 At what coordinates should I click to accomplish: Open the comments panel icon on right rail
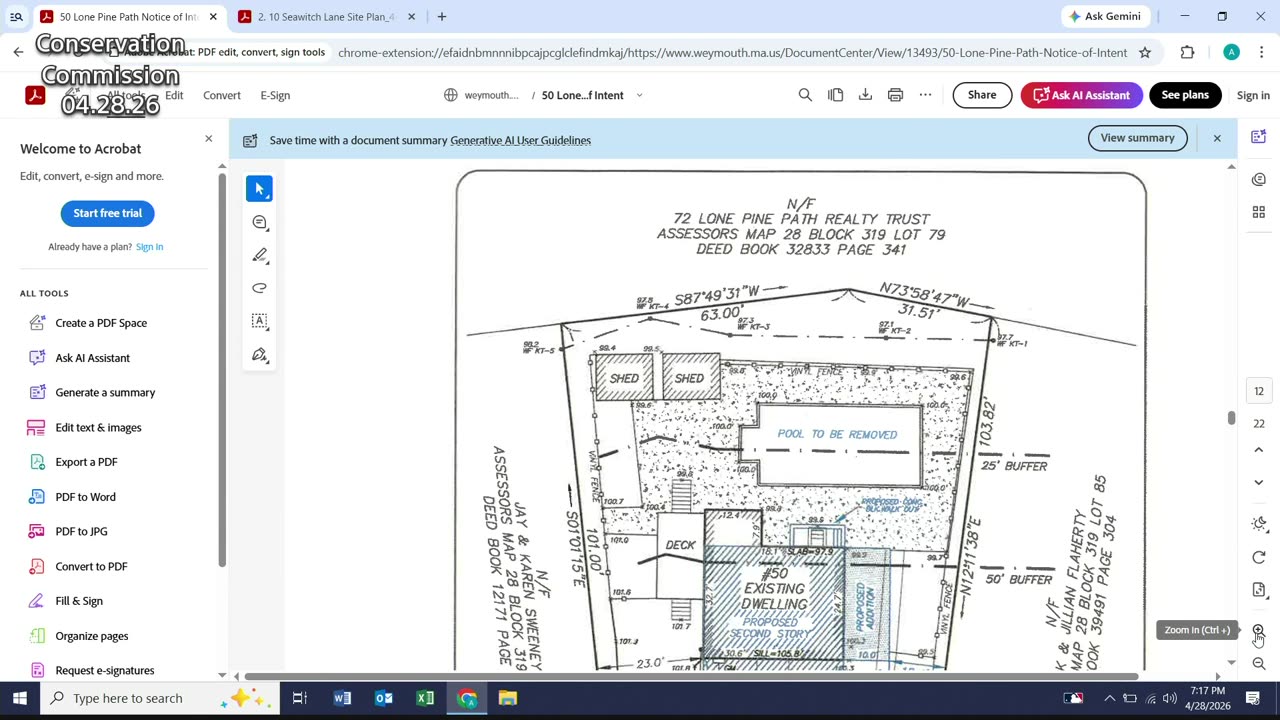[x=1259, y=179]
